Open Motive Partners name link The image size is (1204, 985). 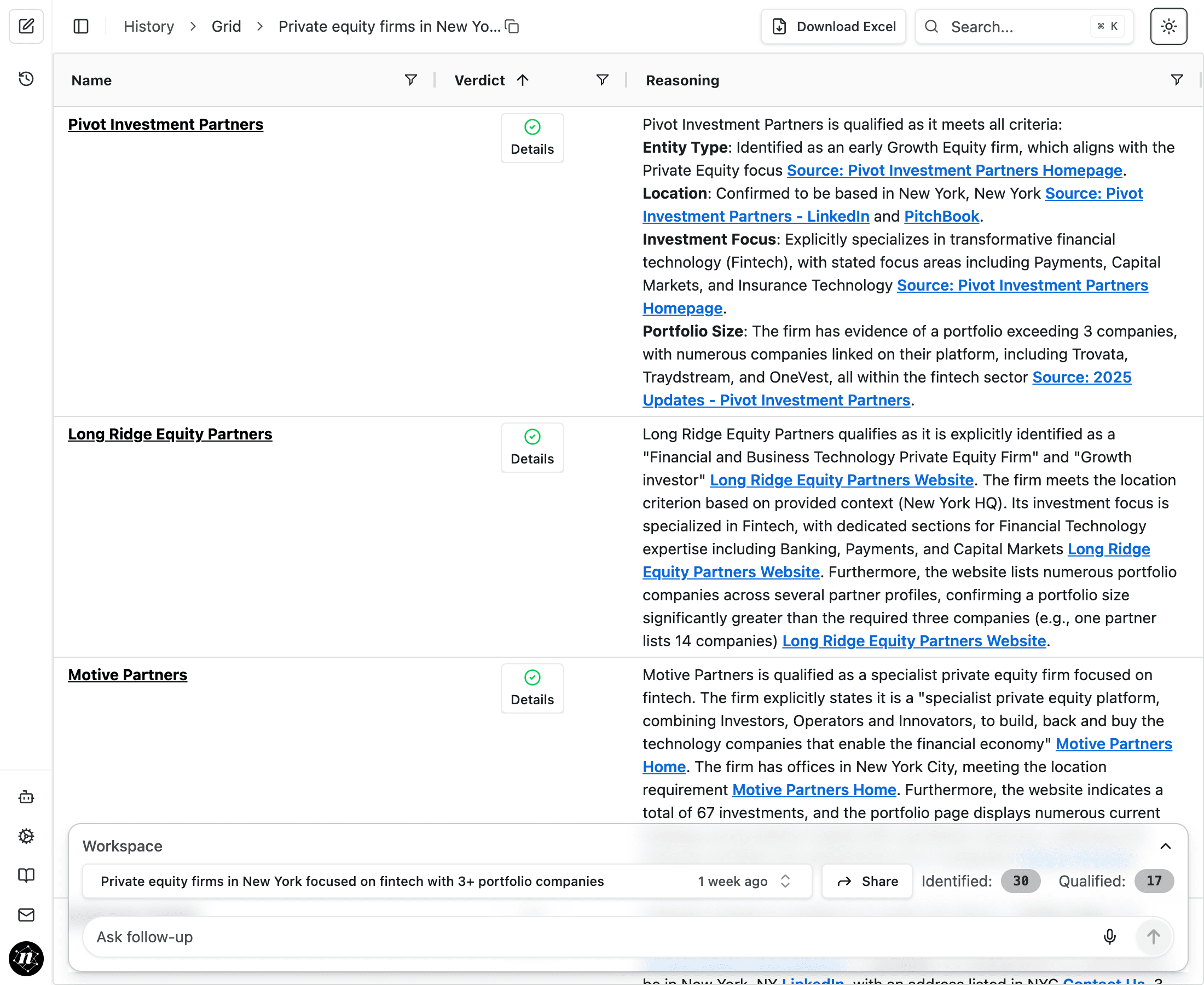pyautogui.click(x=127, y=675)
